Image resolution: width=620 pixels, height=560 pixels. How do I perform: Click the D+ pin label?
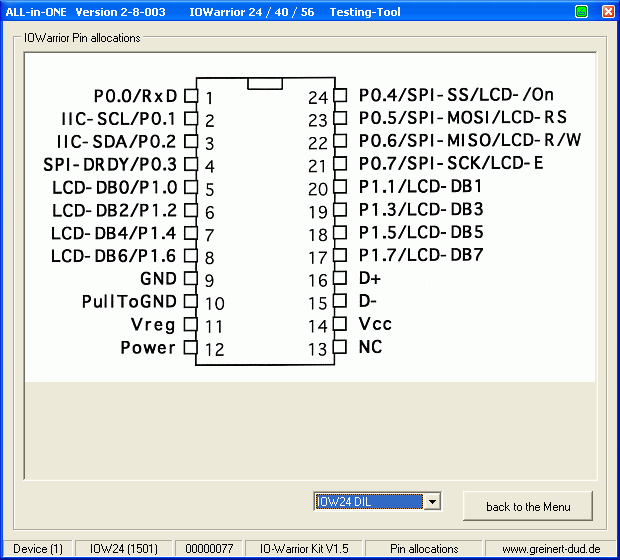(370, 278)
